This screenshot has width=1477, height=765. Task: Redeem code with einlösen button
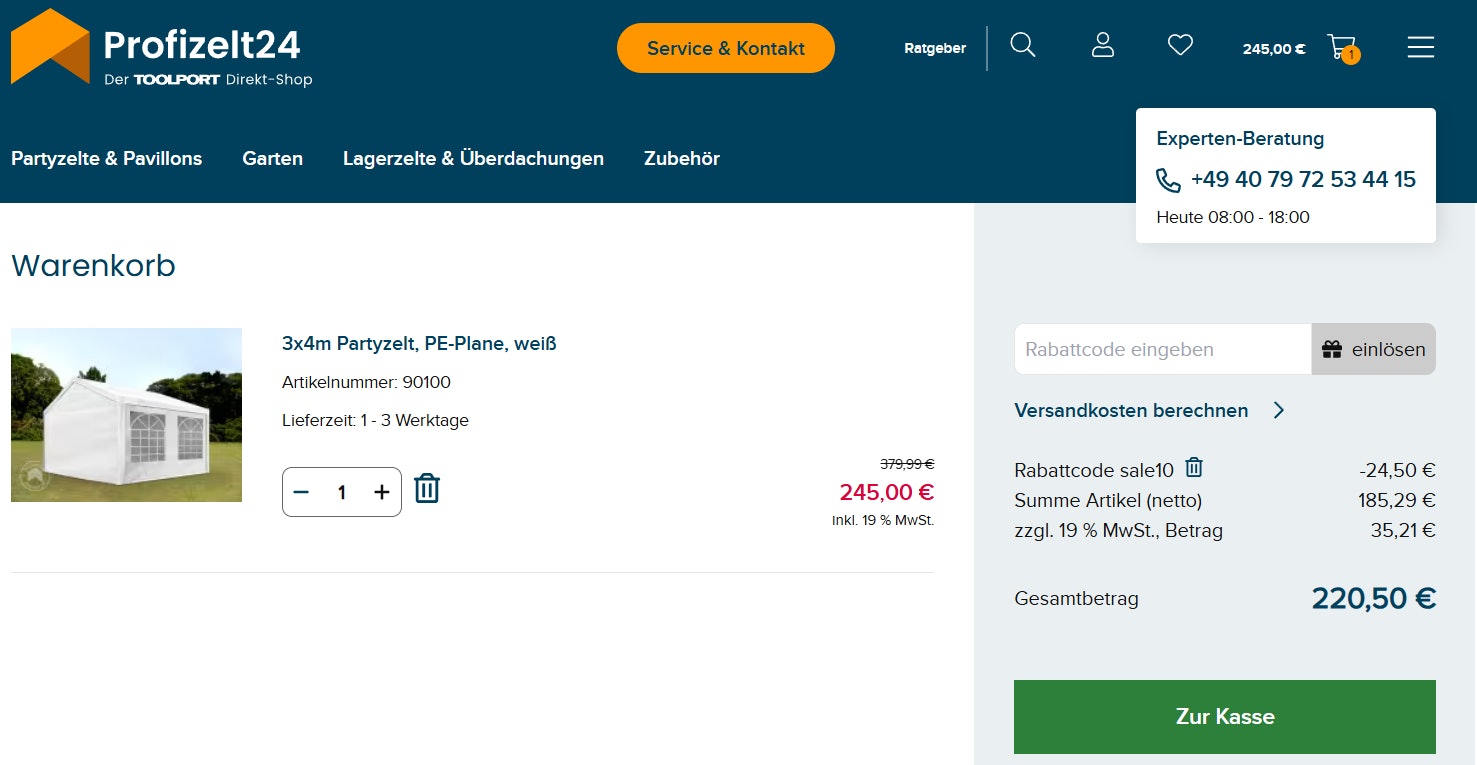click(1373, 349)
